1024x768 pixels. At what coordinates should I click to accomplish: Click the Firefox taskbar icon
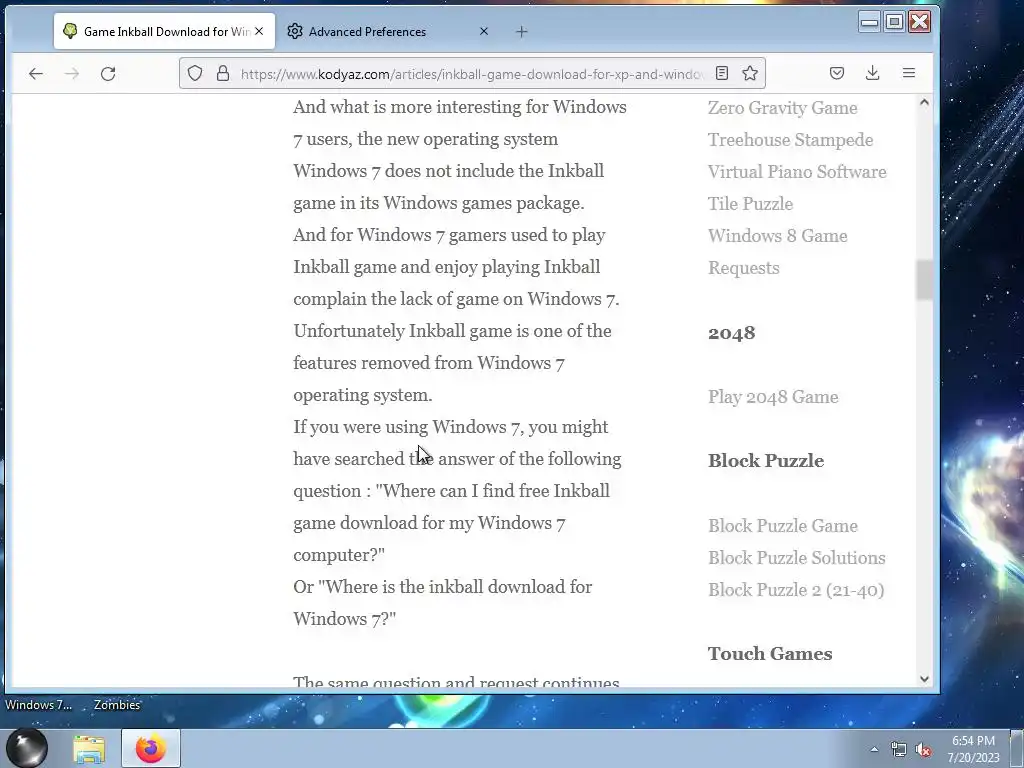tap(151, 748)
